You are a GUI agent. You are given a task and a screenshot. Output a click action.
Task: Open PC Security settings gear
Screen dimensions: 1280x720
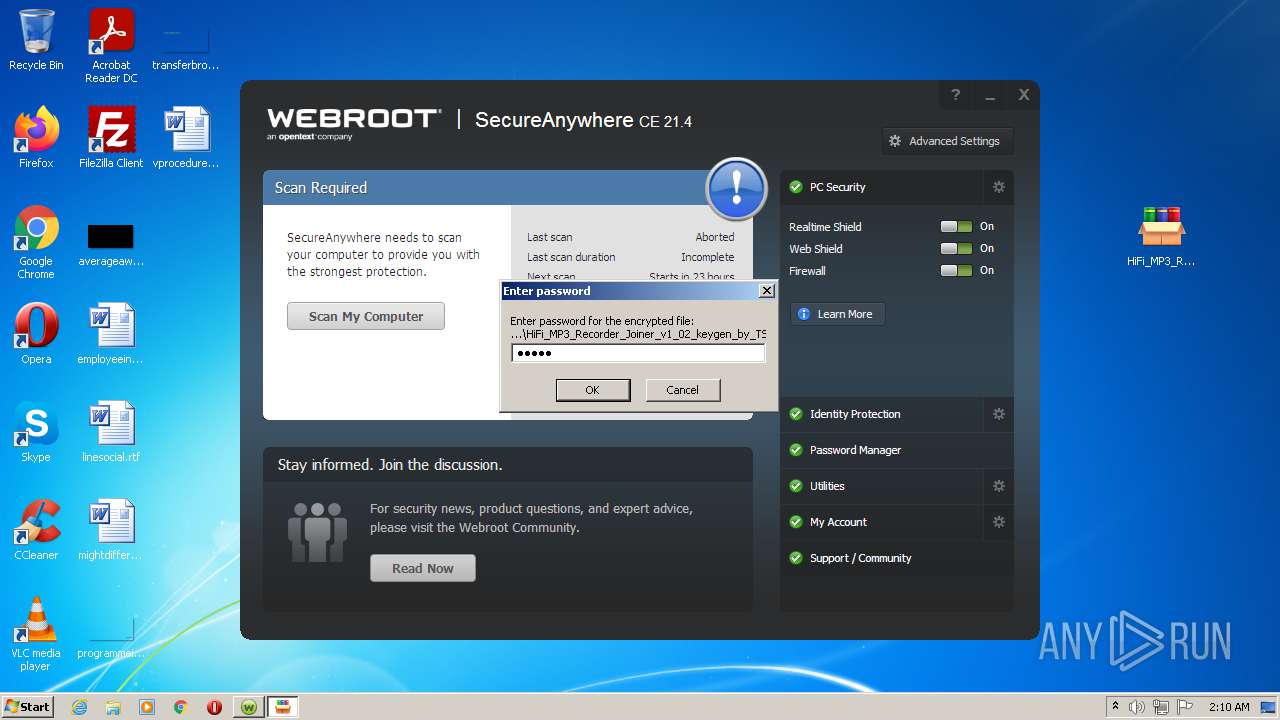point(998,187)
